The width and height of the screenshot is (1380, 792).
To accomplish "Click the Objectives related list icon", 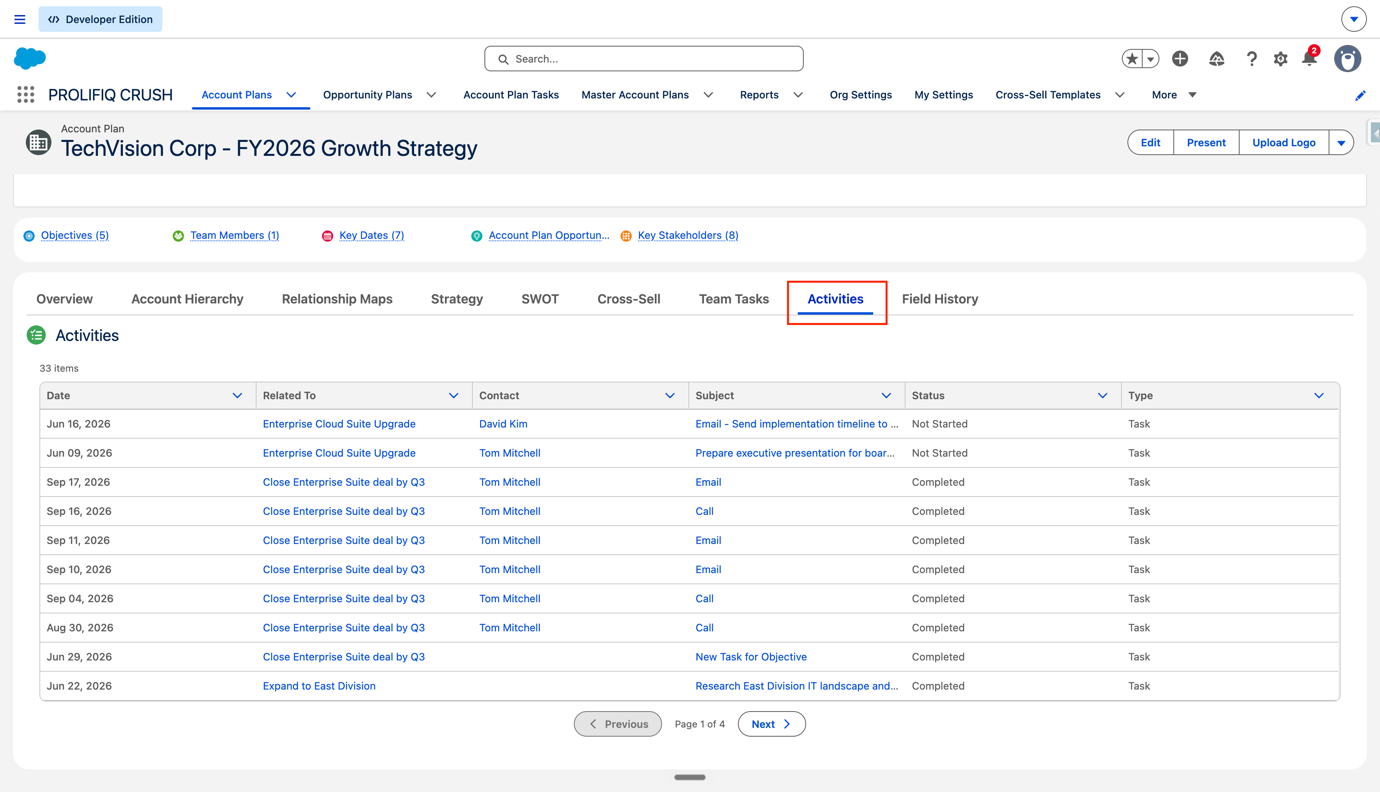I will [29, 236].
